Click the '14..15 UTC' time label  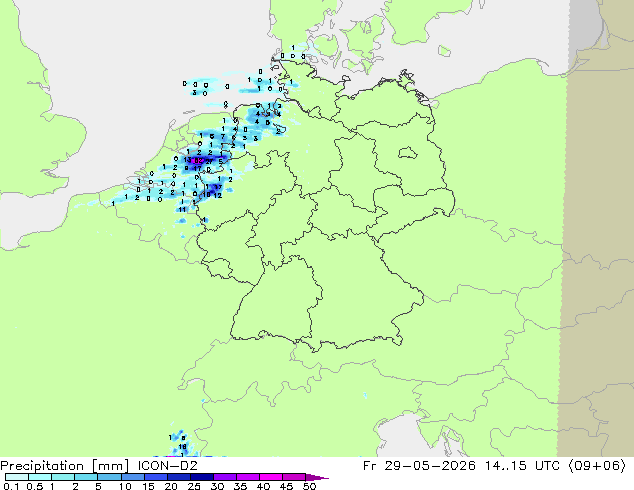(x=522, y=466)
